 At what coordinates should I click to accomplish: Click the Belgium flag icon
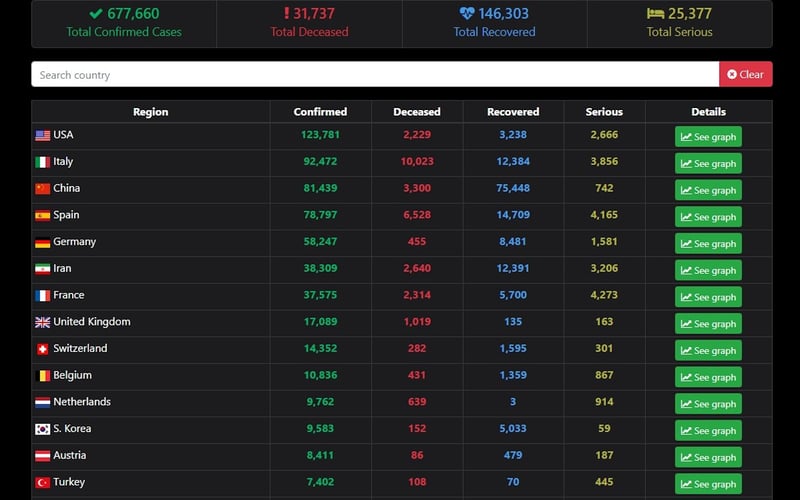pos(42,376)
